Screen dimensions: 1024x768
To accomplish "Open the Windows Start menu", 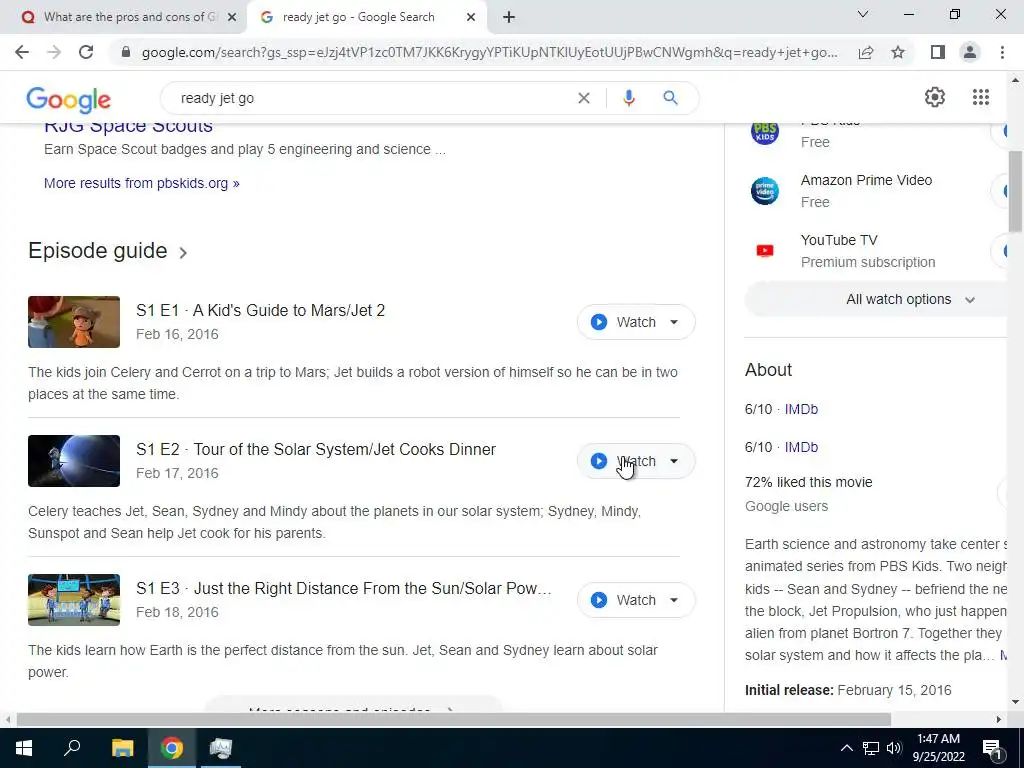I will (x=24, y=748).
